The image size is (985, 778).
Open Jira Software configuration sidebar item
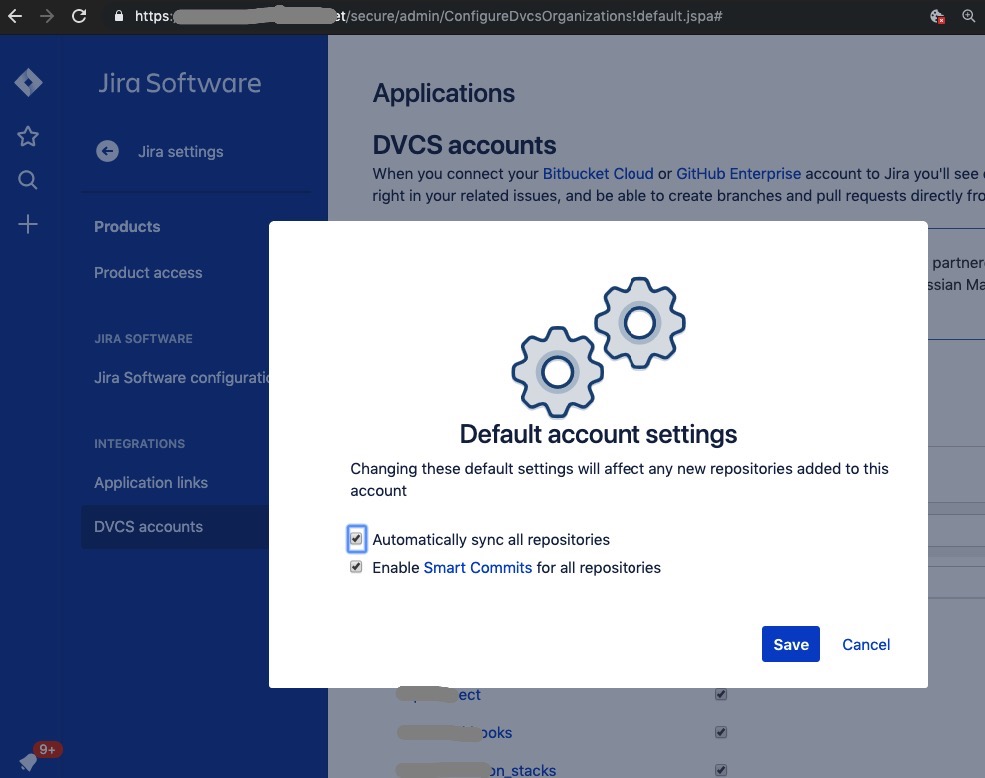tap(182, 378)
